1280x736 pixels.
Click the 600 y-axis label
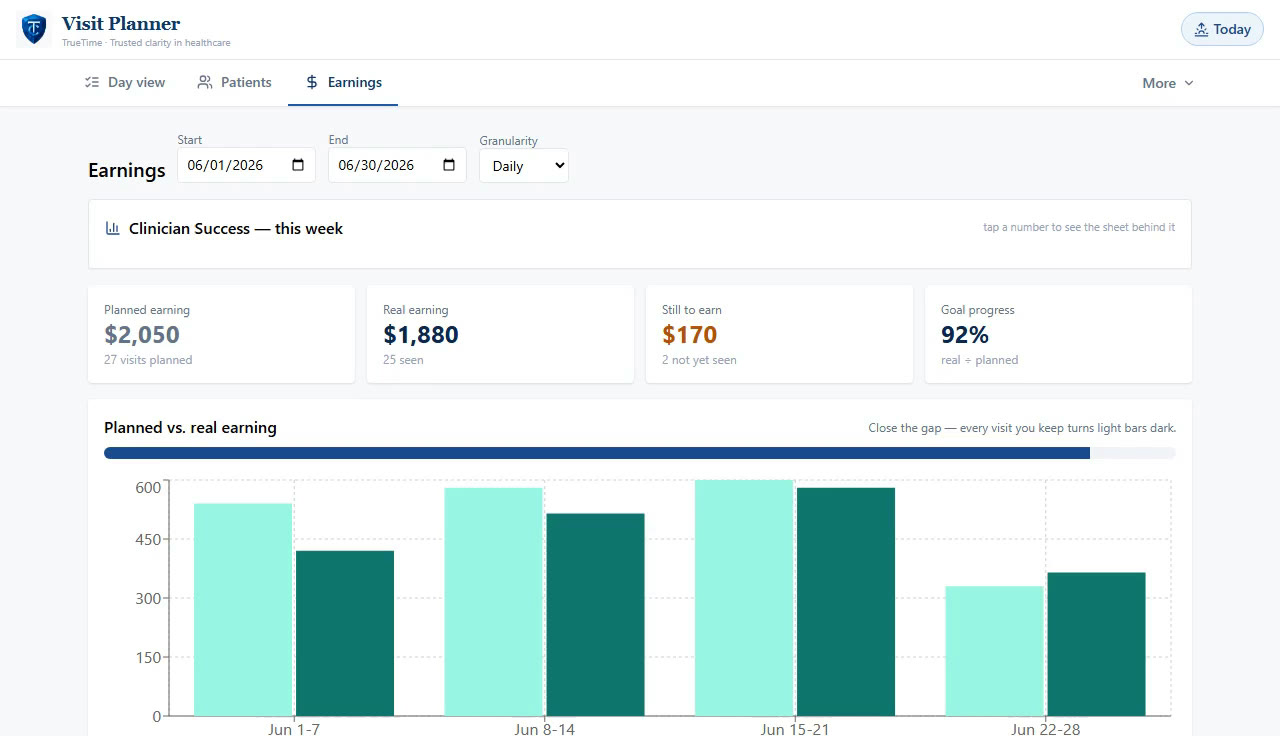(148, 488)
